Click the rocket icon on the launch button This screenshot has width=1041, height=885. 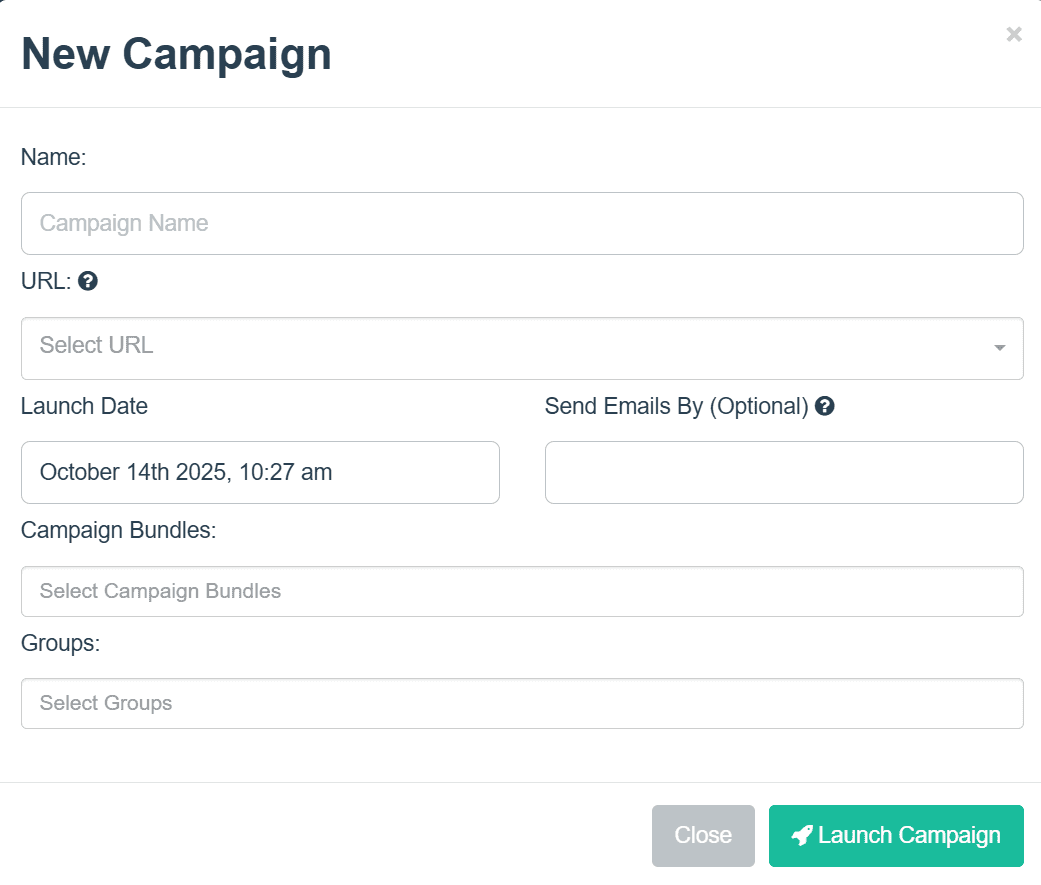click(x=801, y=836)
